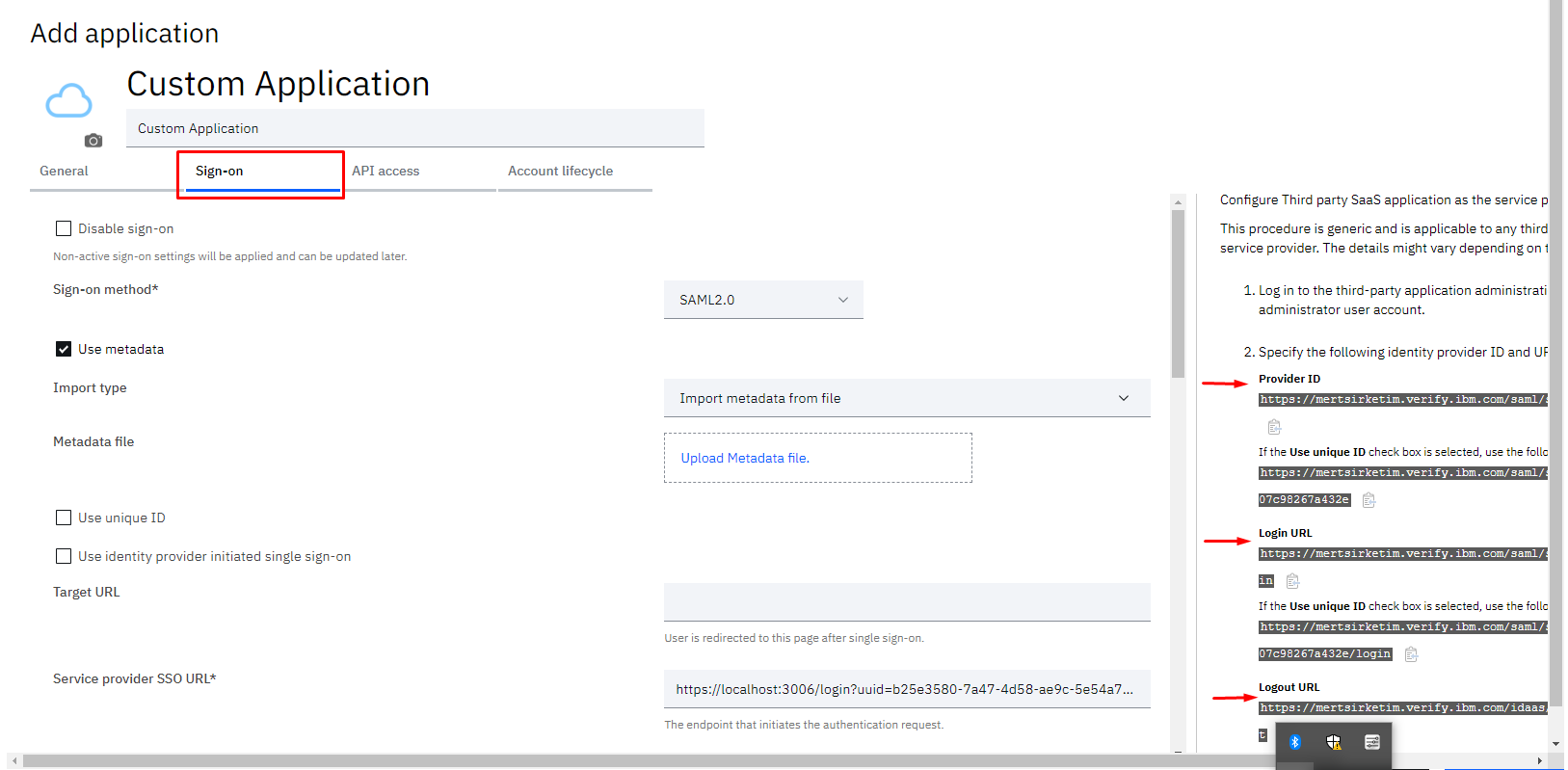The width and height of the screenshot is (1568, 770).
Task: Click the Sign-on method* label
Action: click(x=106, y=289)
